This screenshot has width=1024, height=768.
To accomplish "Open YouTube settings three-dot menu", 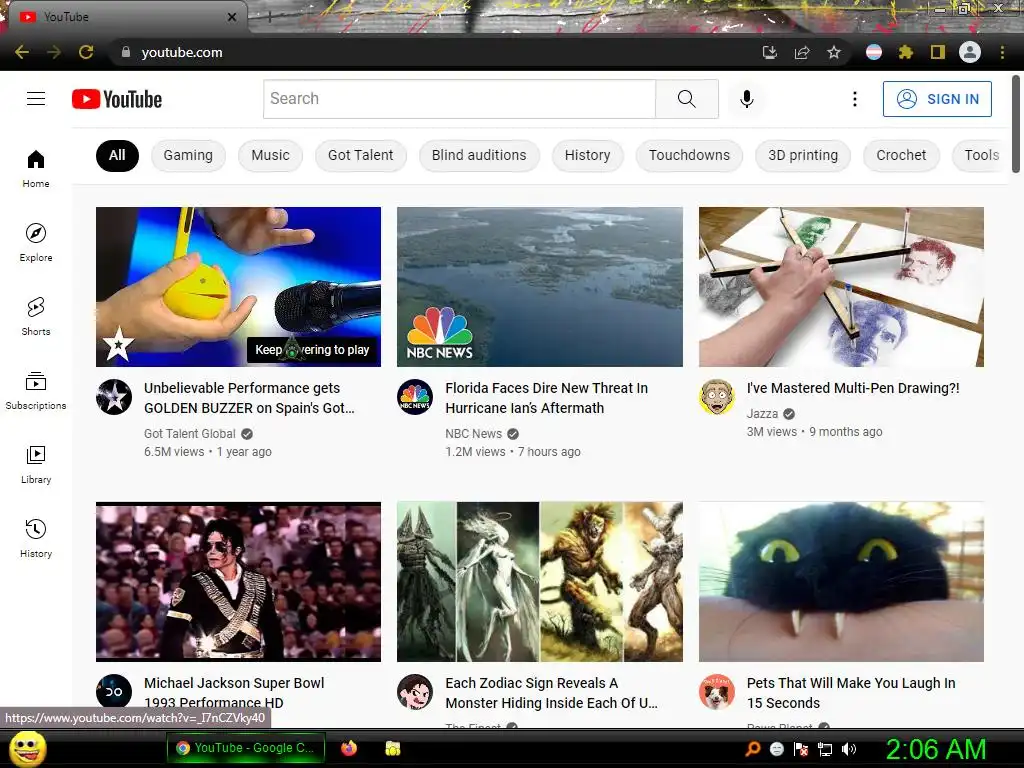I will 854,99.
